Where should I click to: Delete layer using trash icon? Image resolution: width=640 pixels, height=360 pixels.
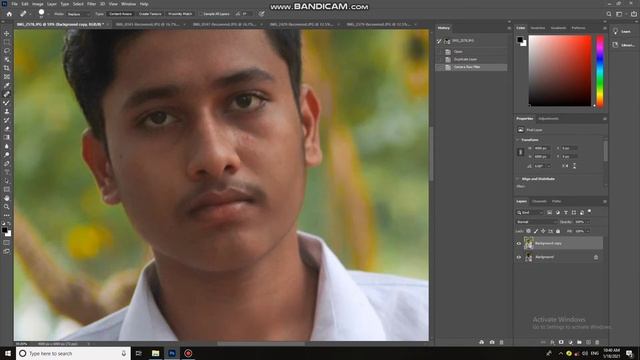[597, 342]
